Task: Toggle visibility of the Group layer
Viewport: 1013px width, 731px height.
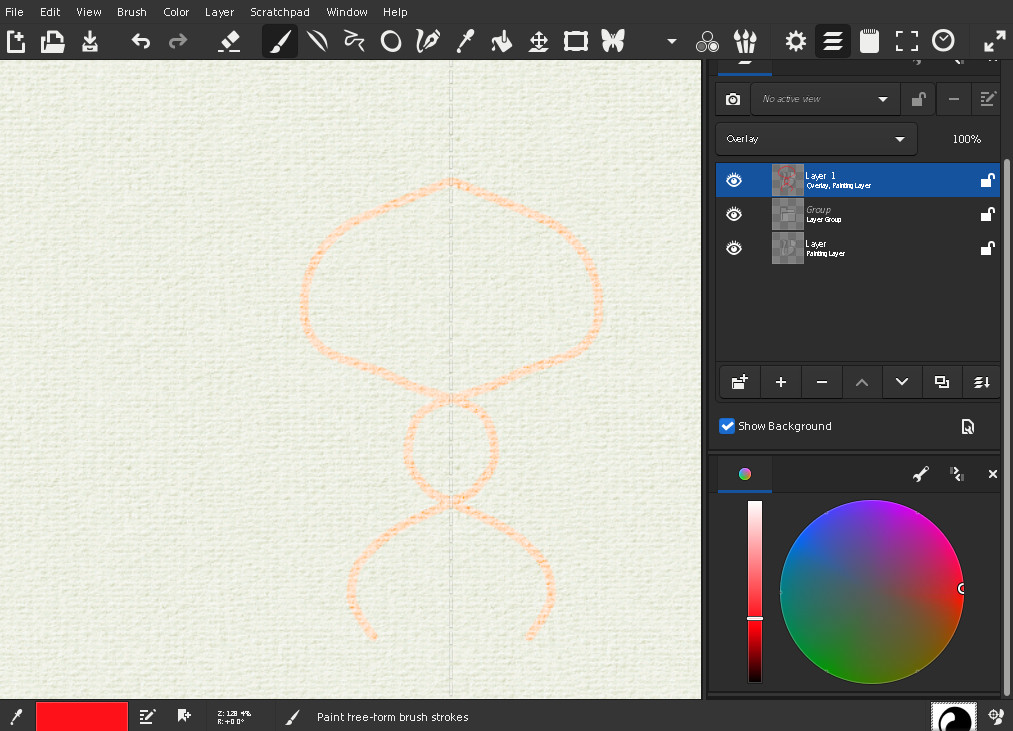Action: [734, 214]
